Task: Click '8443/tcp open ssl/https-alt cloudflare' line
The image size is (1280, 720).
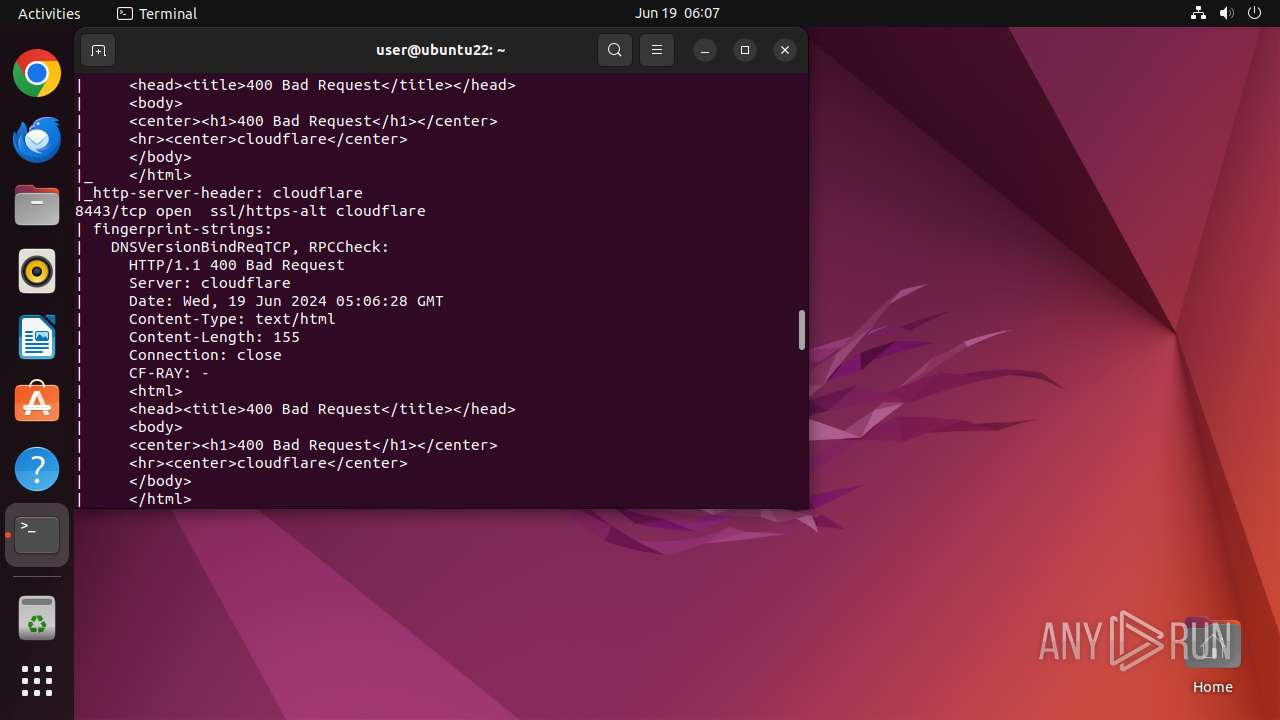Action: [x=250, y=211]
